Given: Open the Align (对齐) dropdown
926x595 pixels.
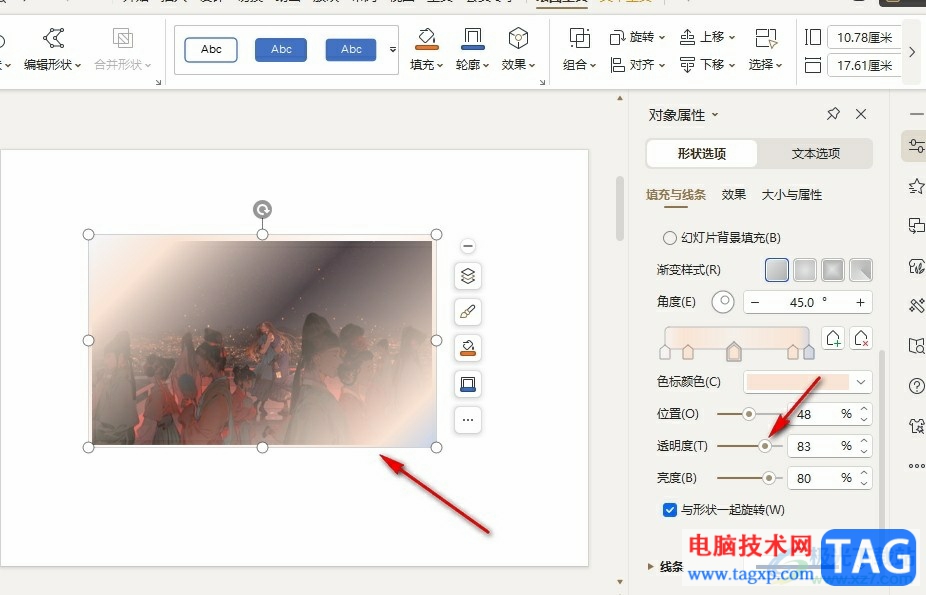Looking at the screenshot, I should tap(637, 64).
